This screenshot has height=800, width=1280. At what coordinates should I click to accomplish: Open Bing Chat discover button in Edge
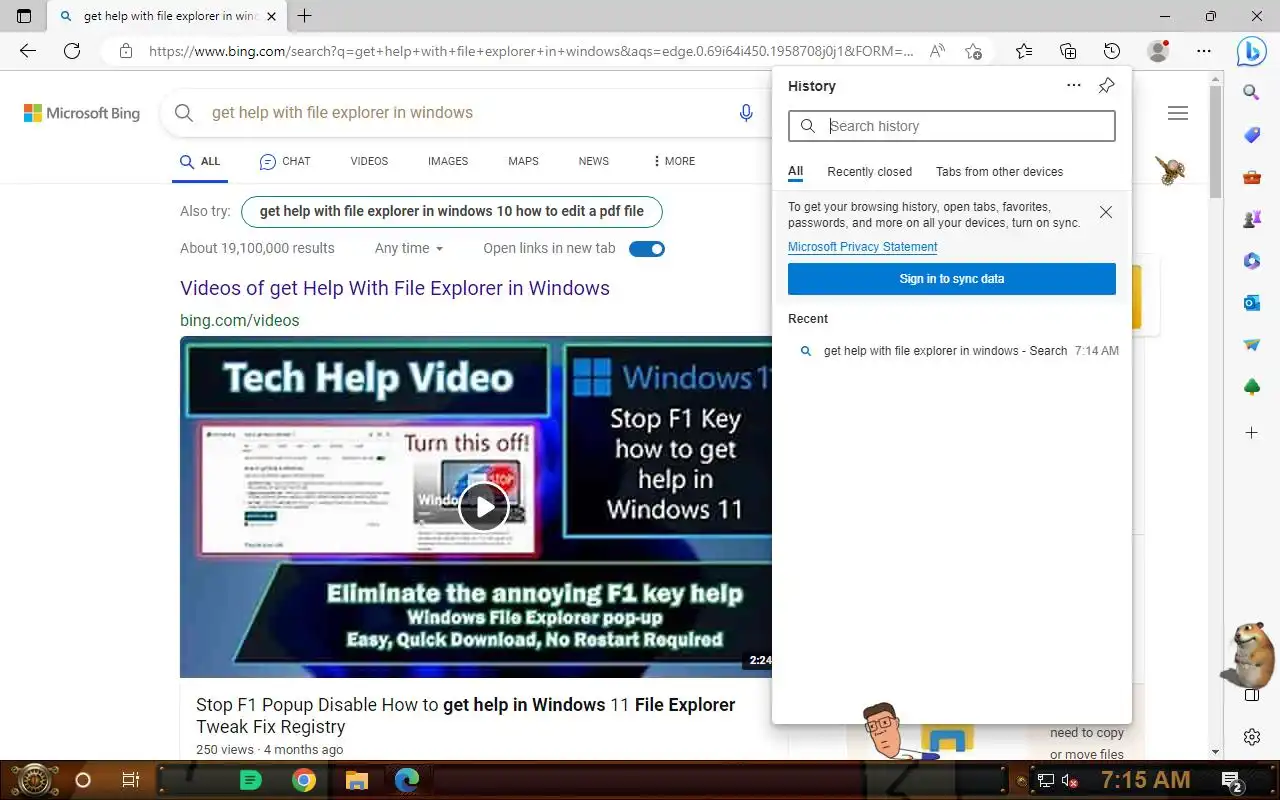tap(1251, 51)
